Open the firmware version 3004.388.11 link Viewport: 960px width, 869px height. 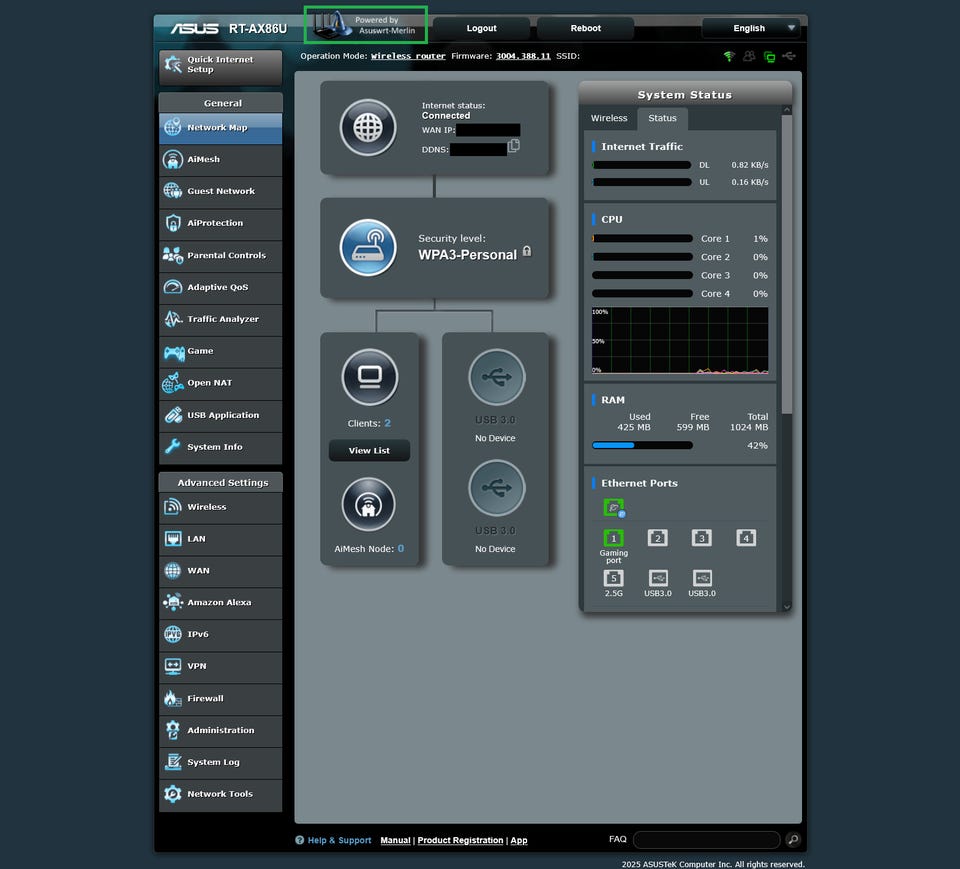[x=523, y=56]
